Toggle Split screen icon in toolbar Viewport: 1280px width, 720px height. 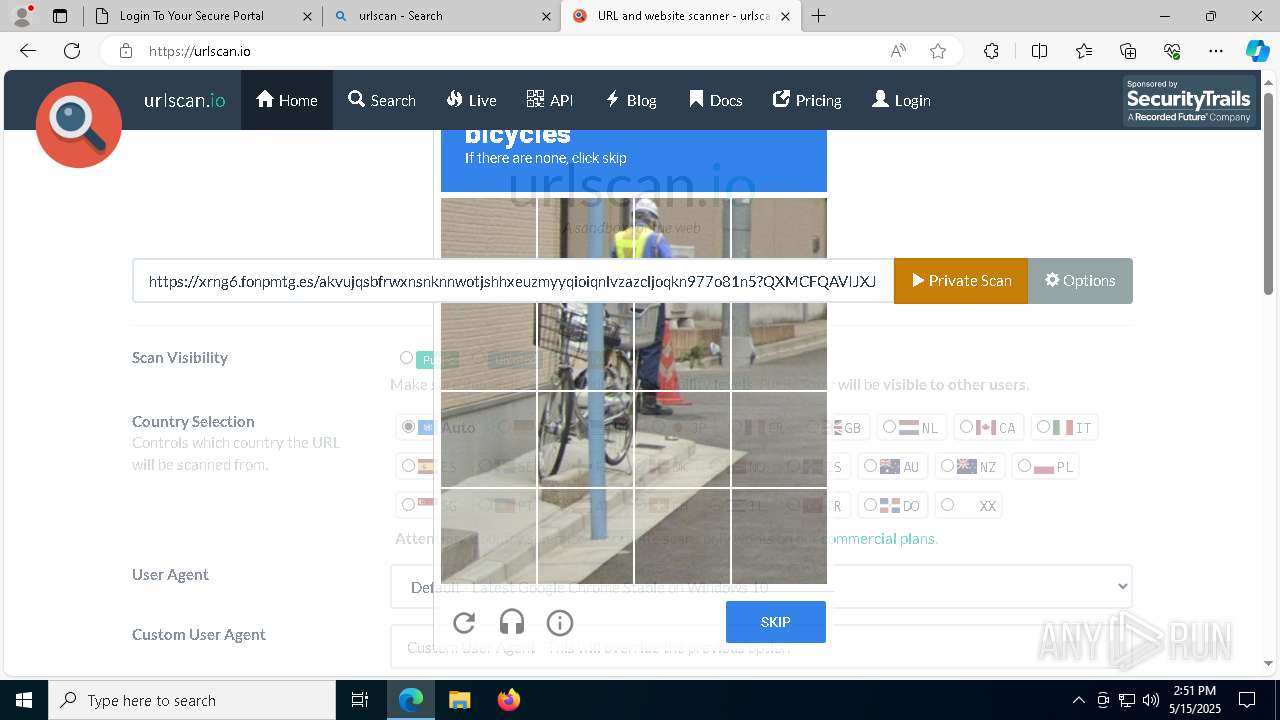[1039, 51]
